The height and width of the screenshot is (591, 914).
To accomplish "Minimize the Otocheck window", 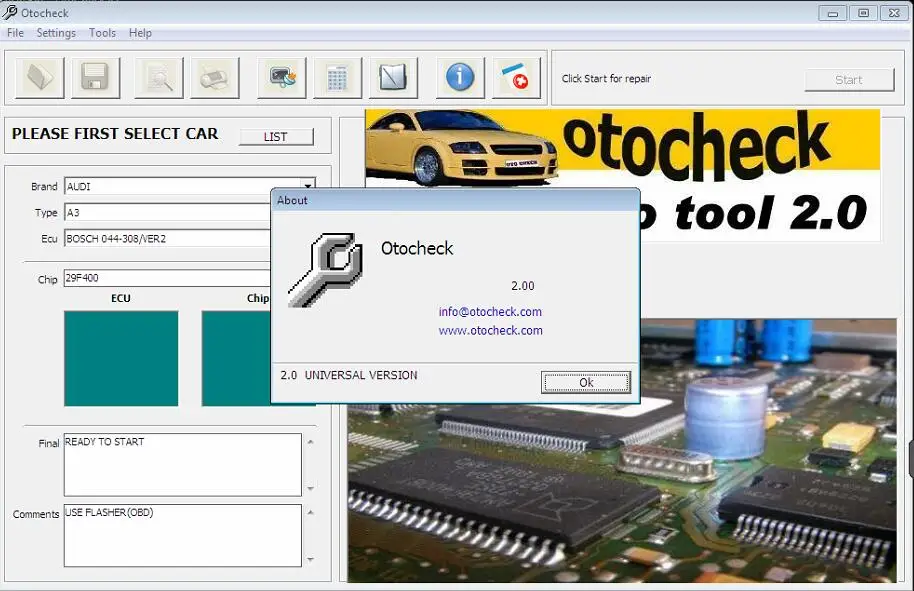I will pos(833,13).
